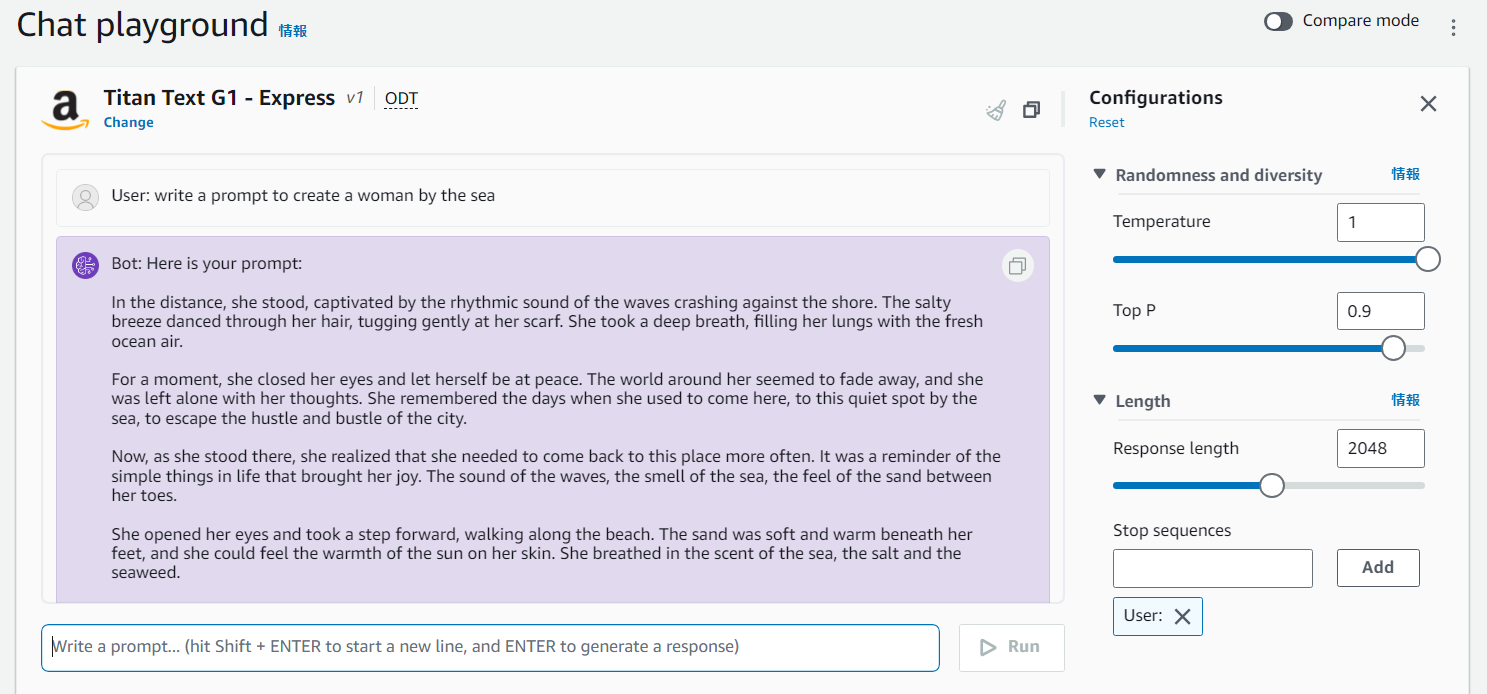Remove the 'User:' stop sequence tag
The width and height of the screenshot is (1487, 694).
click(x=1182, y=616)
